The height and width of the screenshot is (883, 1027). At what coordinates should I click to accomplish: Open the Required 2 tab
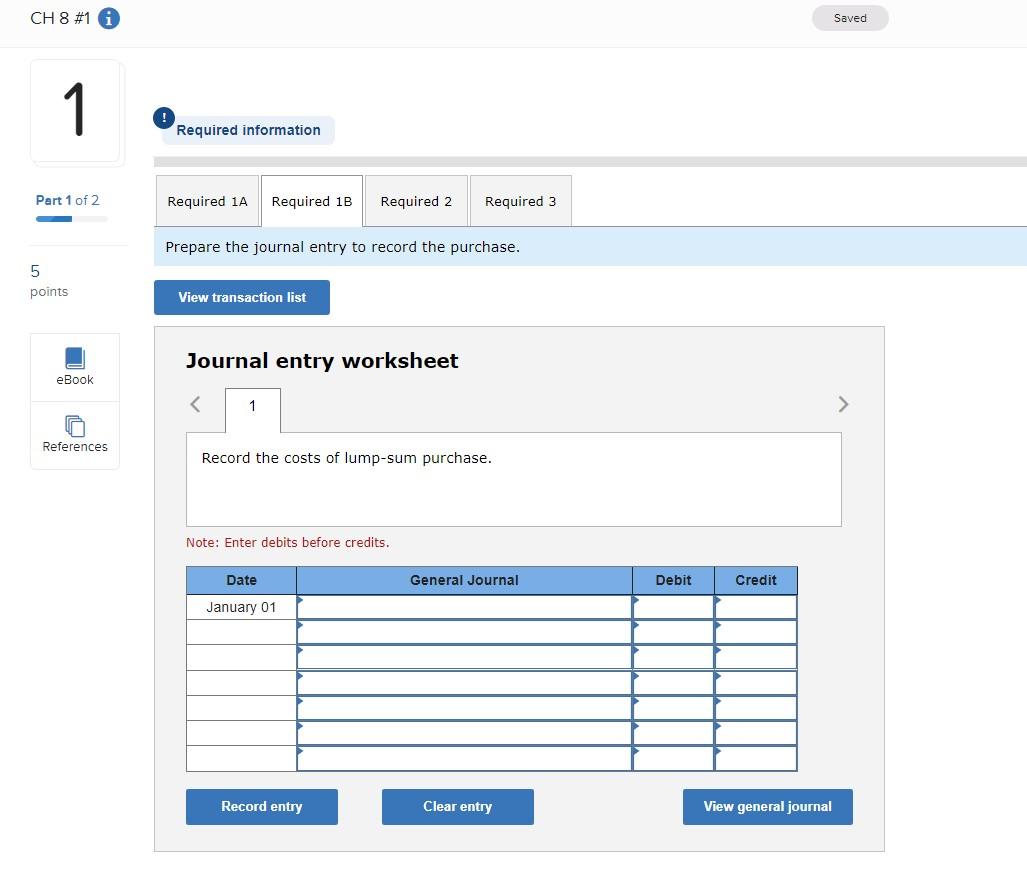pyautogui.click(x=416, y=201)
